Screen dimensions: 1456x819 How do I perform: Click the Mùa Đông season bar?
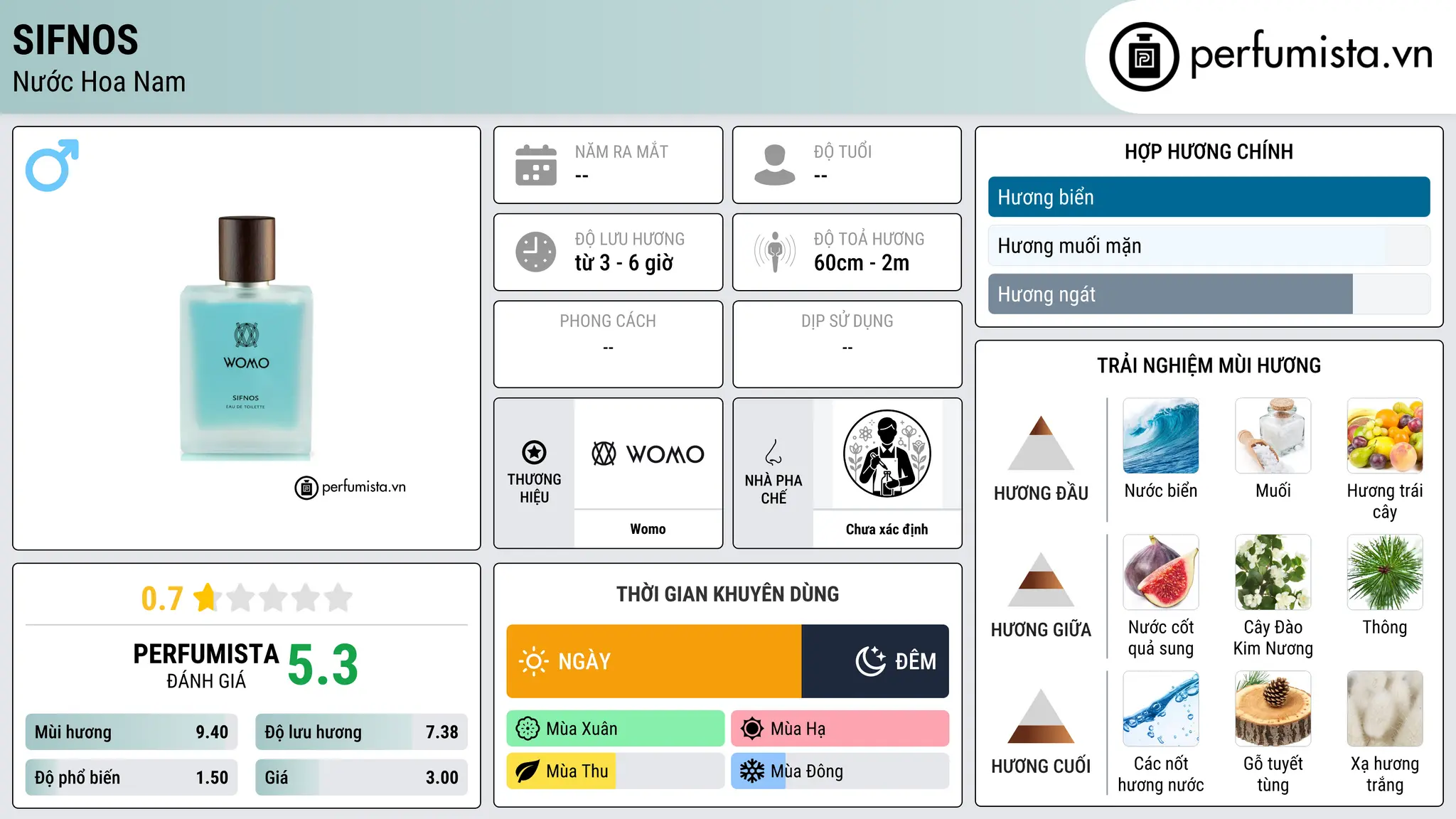(840, 771)
